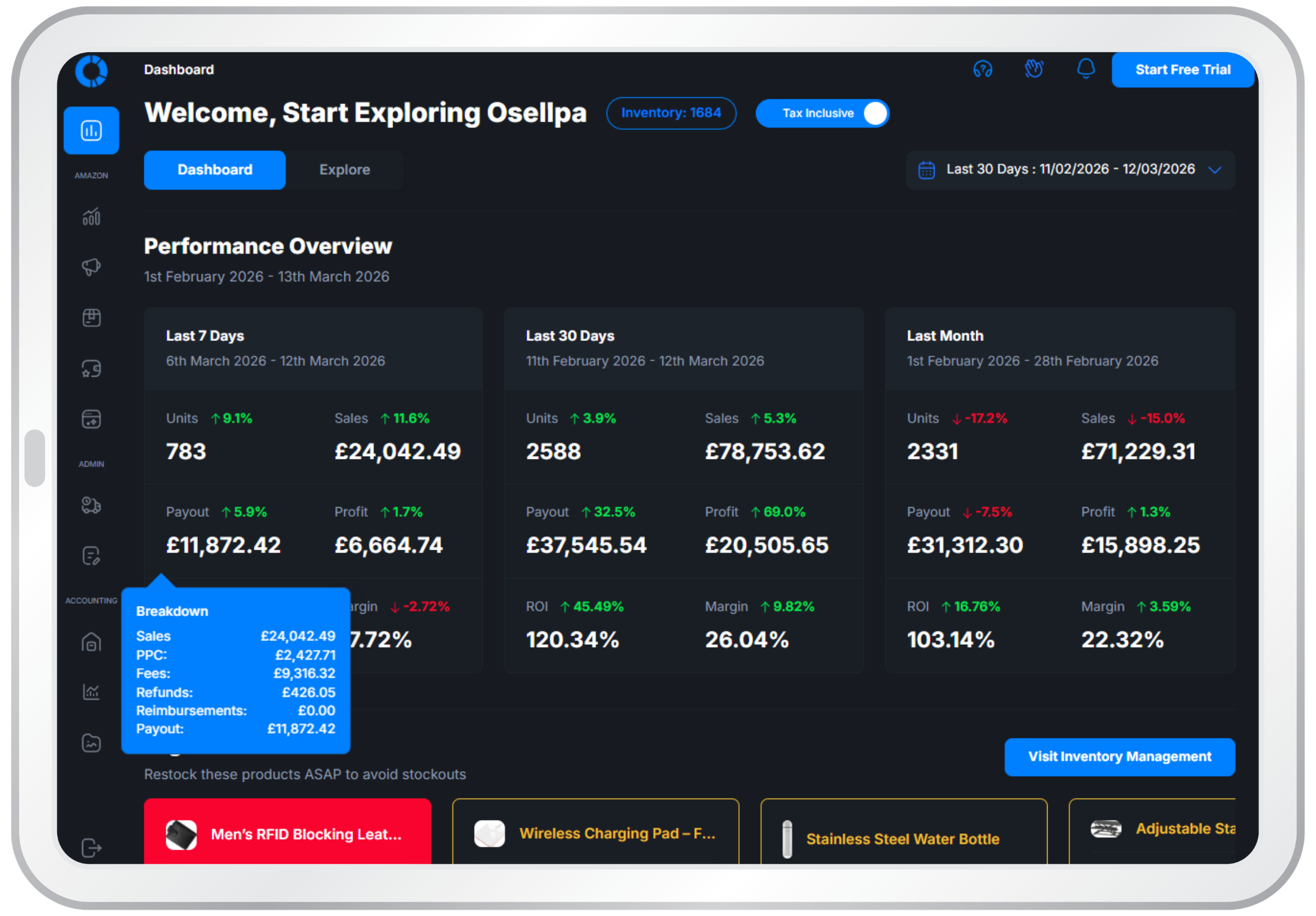
Task: Click the waving hand icon
Action: pos(1033,69)
